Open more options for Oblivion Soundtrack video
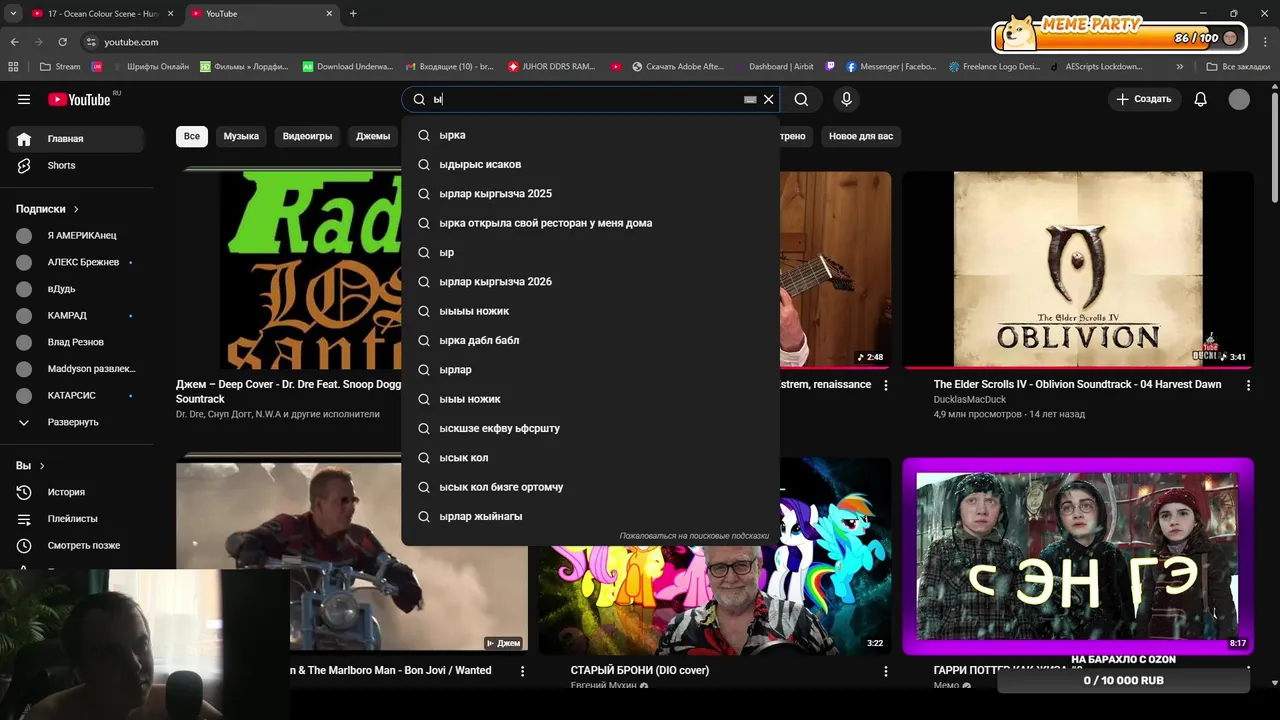The width and height of the screenshot is (1280, 720). (x=1248, y=385)
